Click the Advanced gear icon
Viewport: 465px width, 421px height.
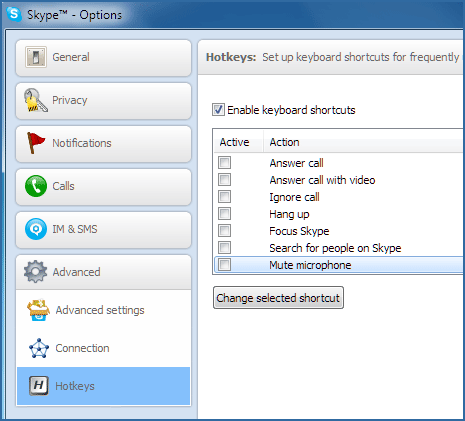coord(36,272)
